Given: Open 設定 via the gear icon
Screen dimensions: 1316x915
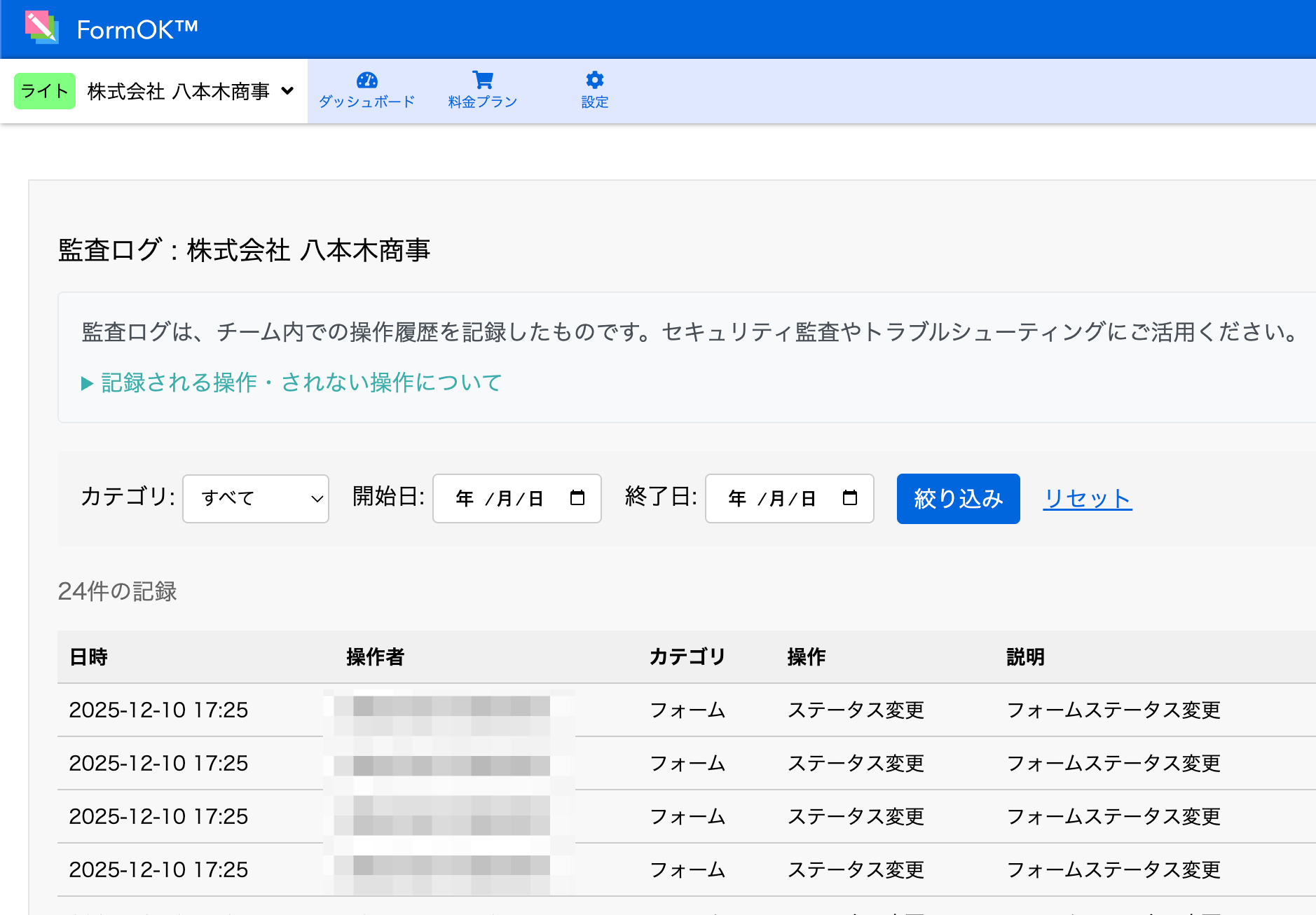Looking at the screenshot, I should [594, 80].
